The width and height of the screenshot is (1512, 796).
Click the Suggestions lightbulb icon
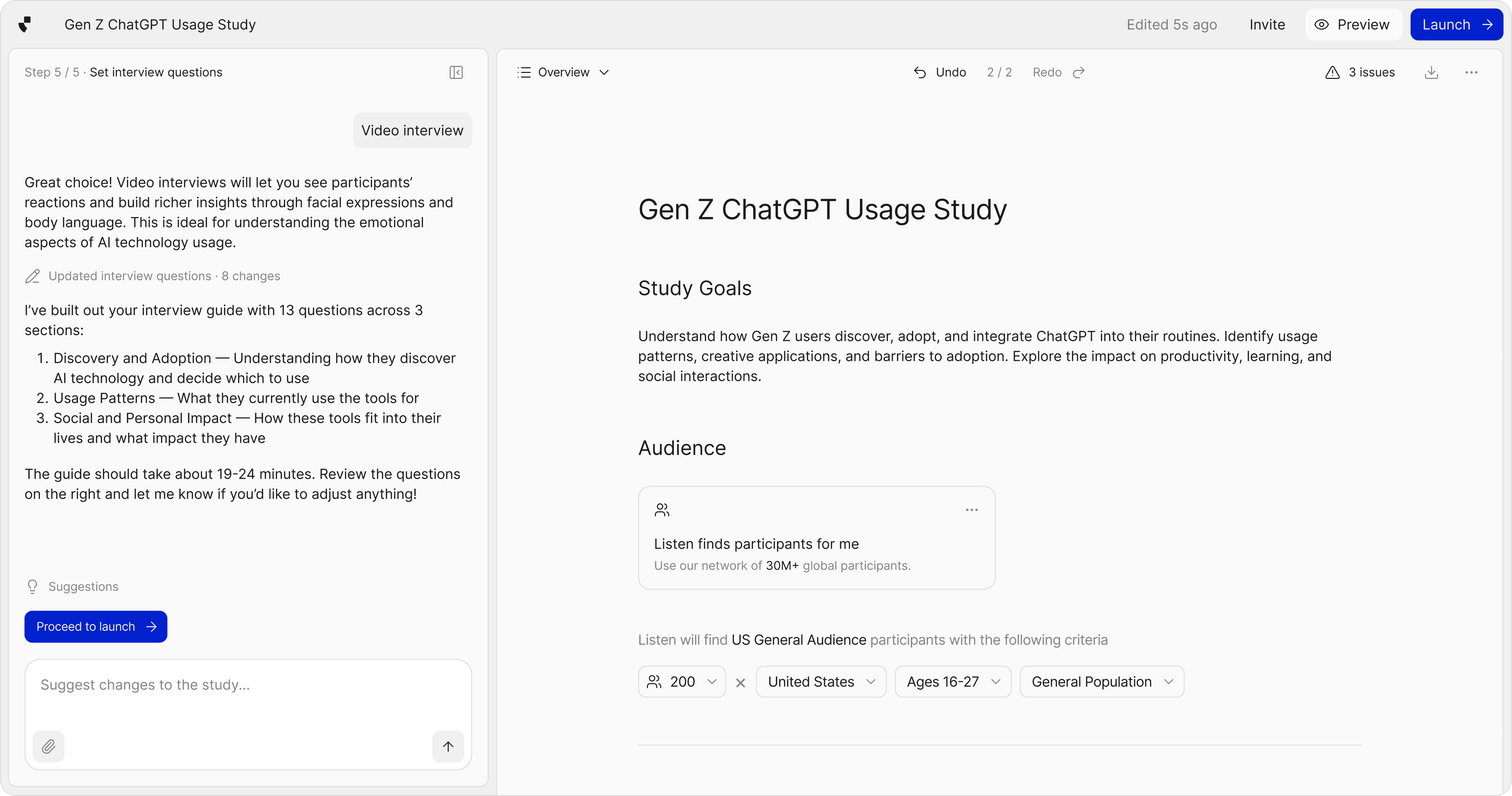point(33,587)
